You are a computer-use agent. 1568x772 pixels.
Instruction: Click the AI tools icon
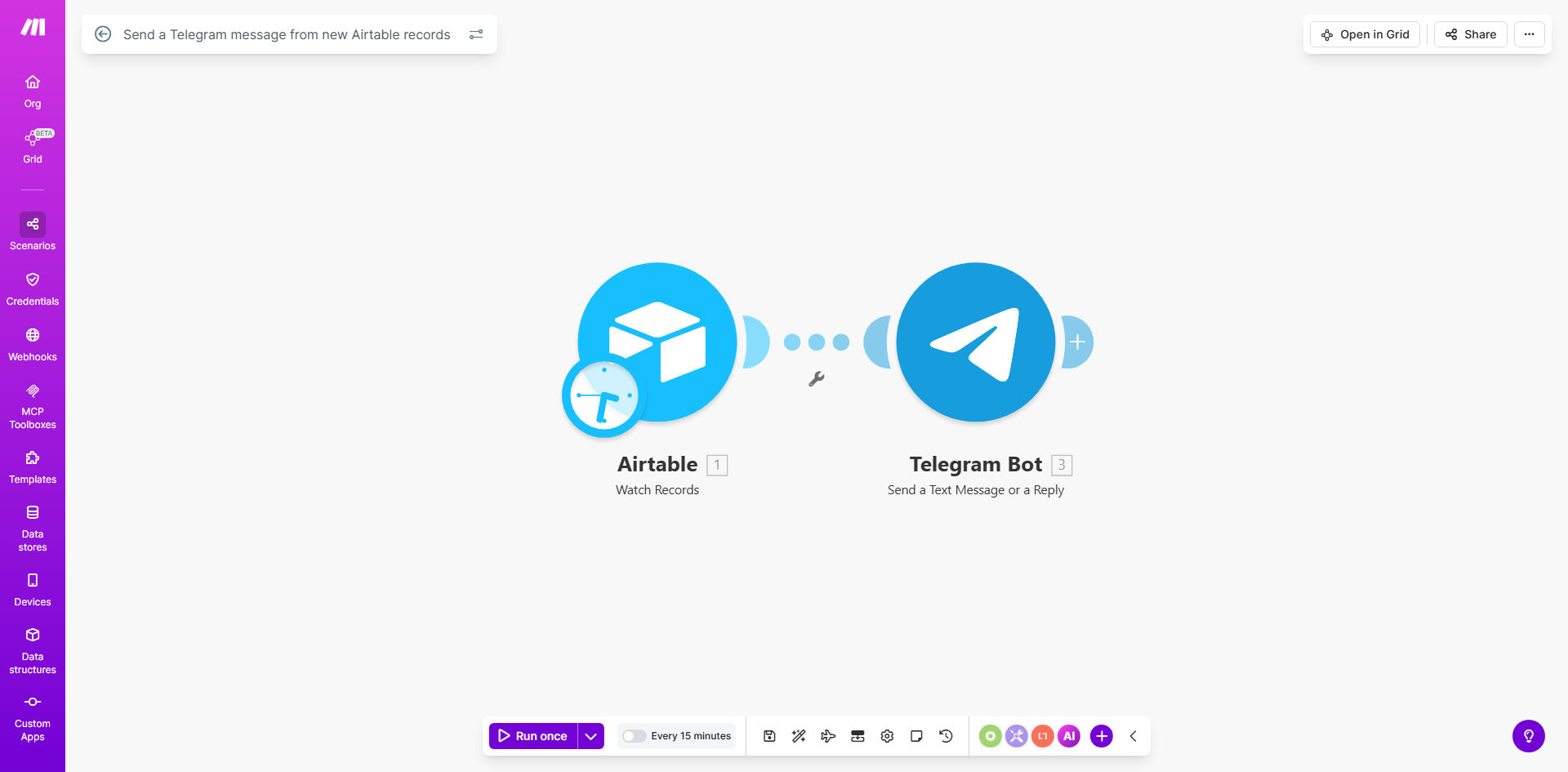click(1069, 736)
